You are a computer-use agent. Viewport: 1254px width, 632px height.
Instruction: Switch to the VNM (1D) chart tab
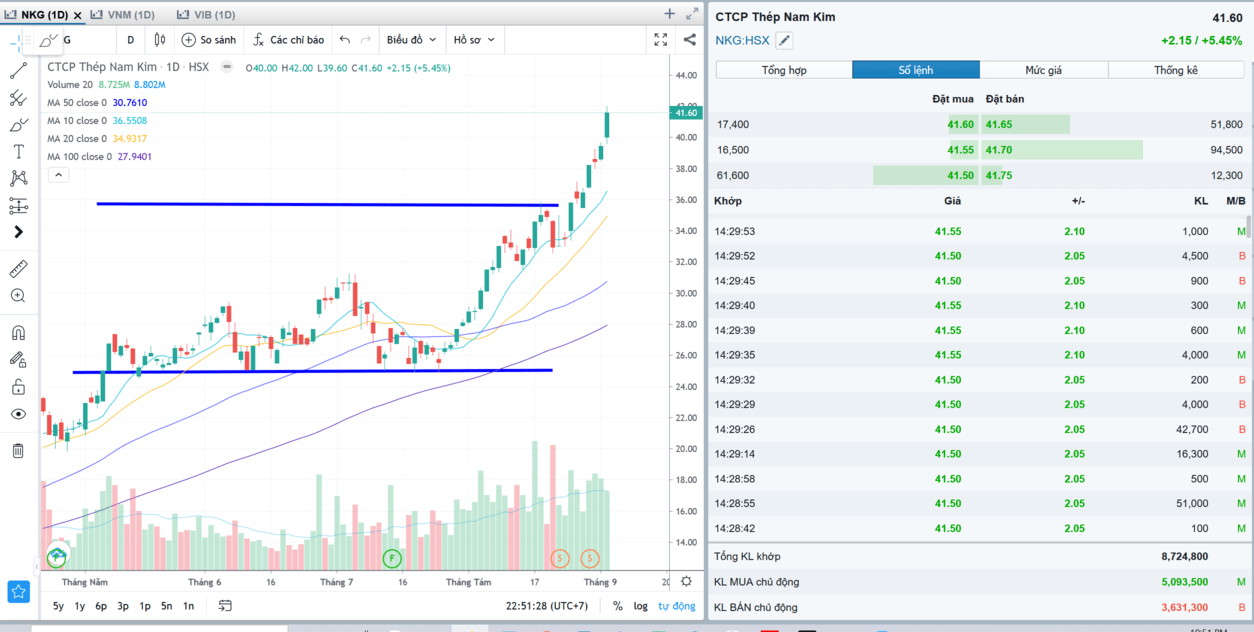point(123,14)
